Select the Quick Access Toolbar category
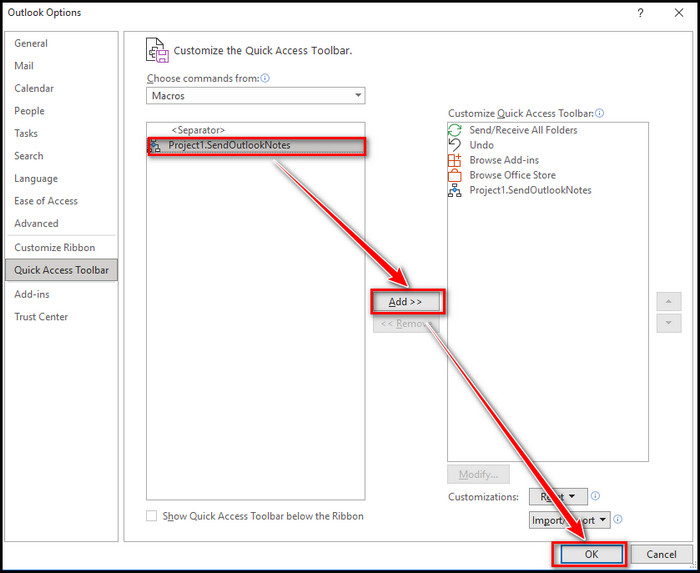 click(61, 270)
